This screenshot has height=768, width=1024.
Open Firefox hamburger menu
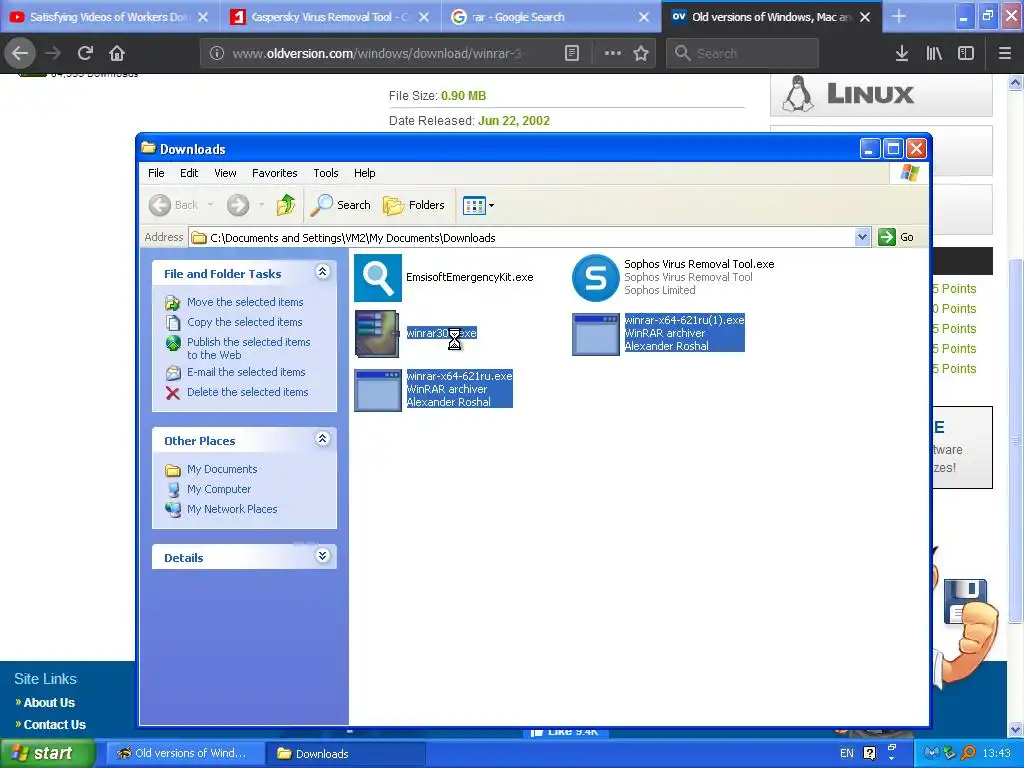[1004, 53]
